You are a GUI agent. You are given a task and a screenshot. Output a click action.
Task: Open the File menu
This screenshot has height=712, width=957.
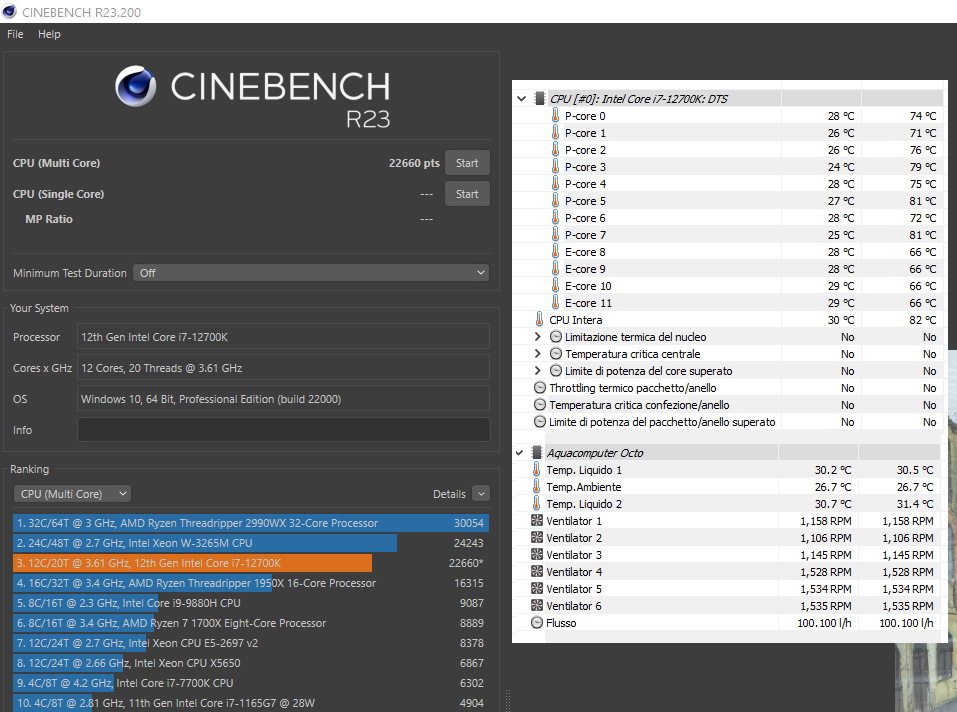point(15,34)
